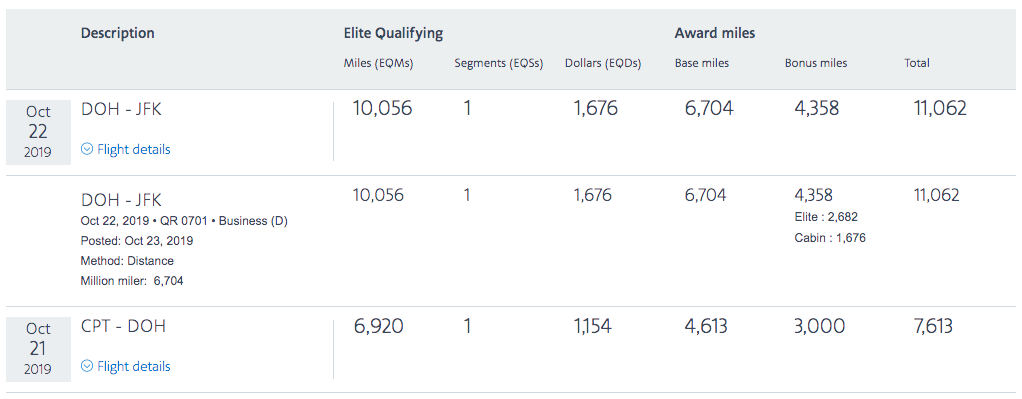Click chevron icon beside DOH - JFK Flight details
The height and width of the screenshot is (399, 1022).
tap(87, 149)
